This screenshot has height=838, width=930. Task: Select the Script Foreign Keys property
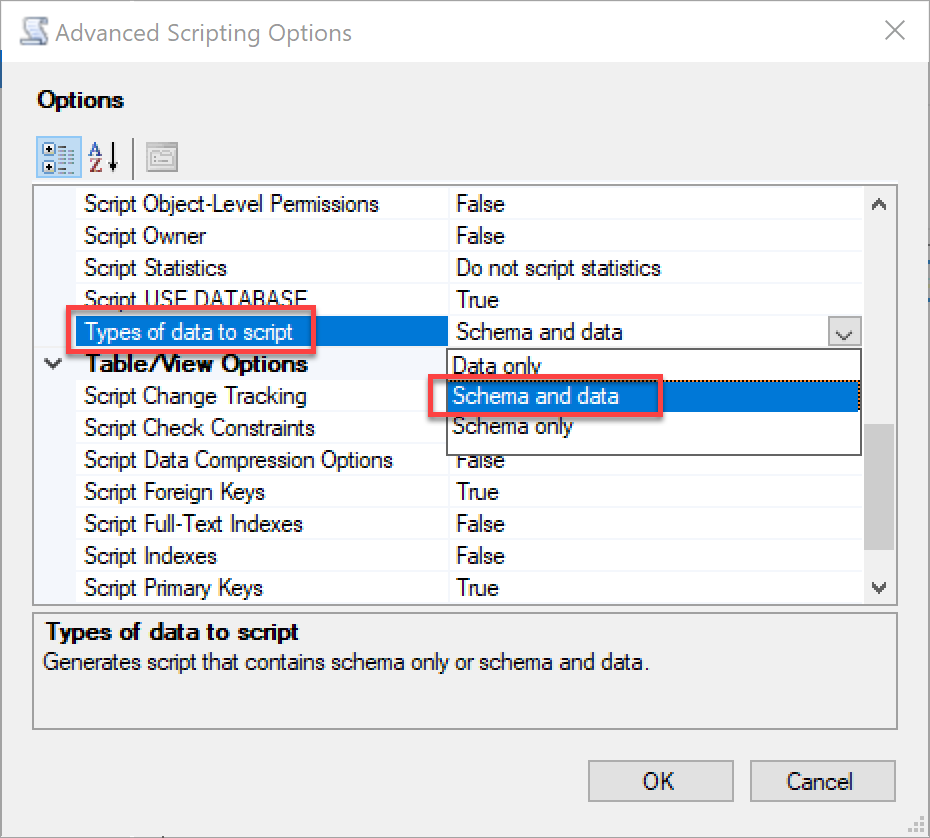pos(175,492)
